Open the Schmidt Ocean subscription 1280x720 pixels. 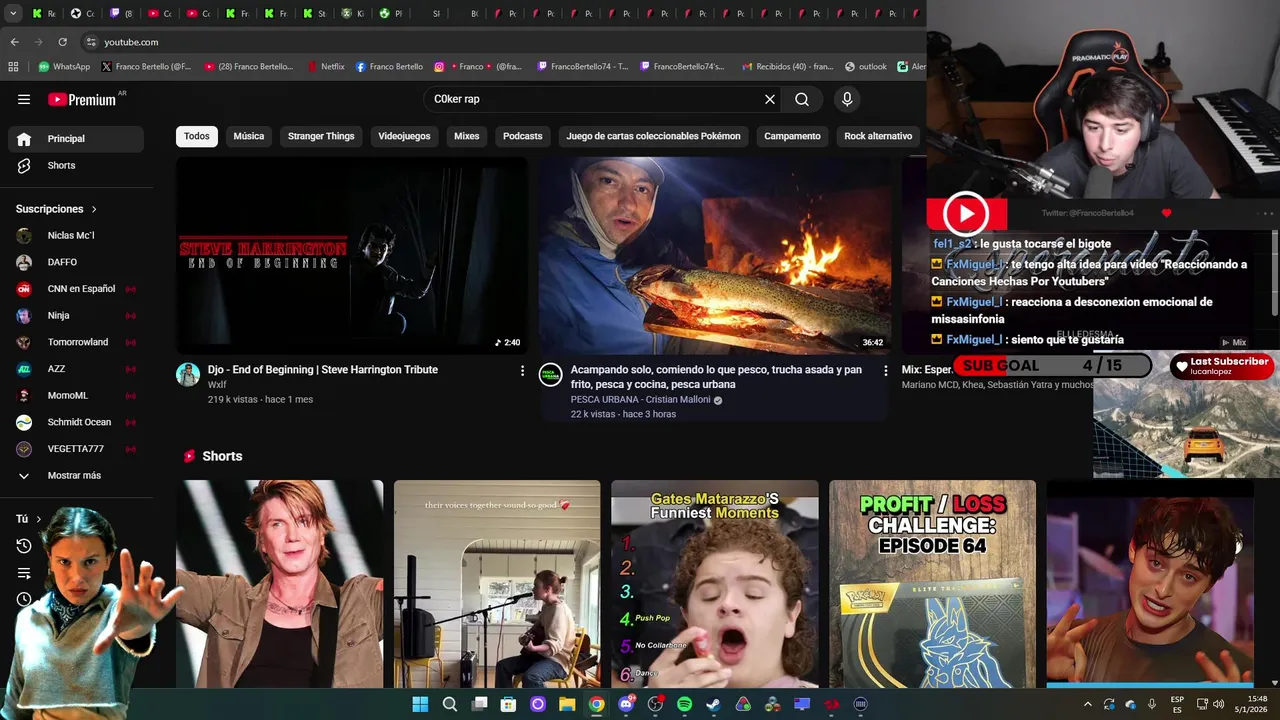tap(76, 422)
